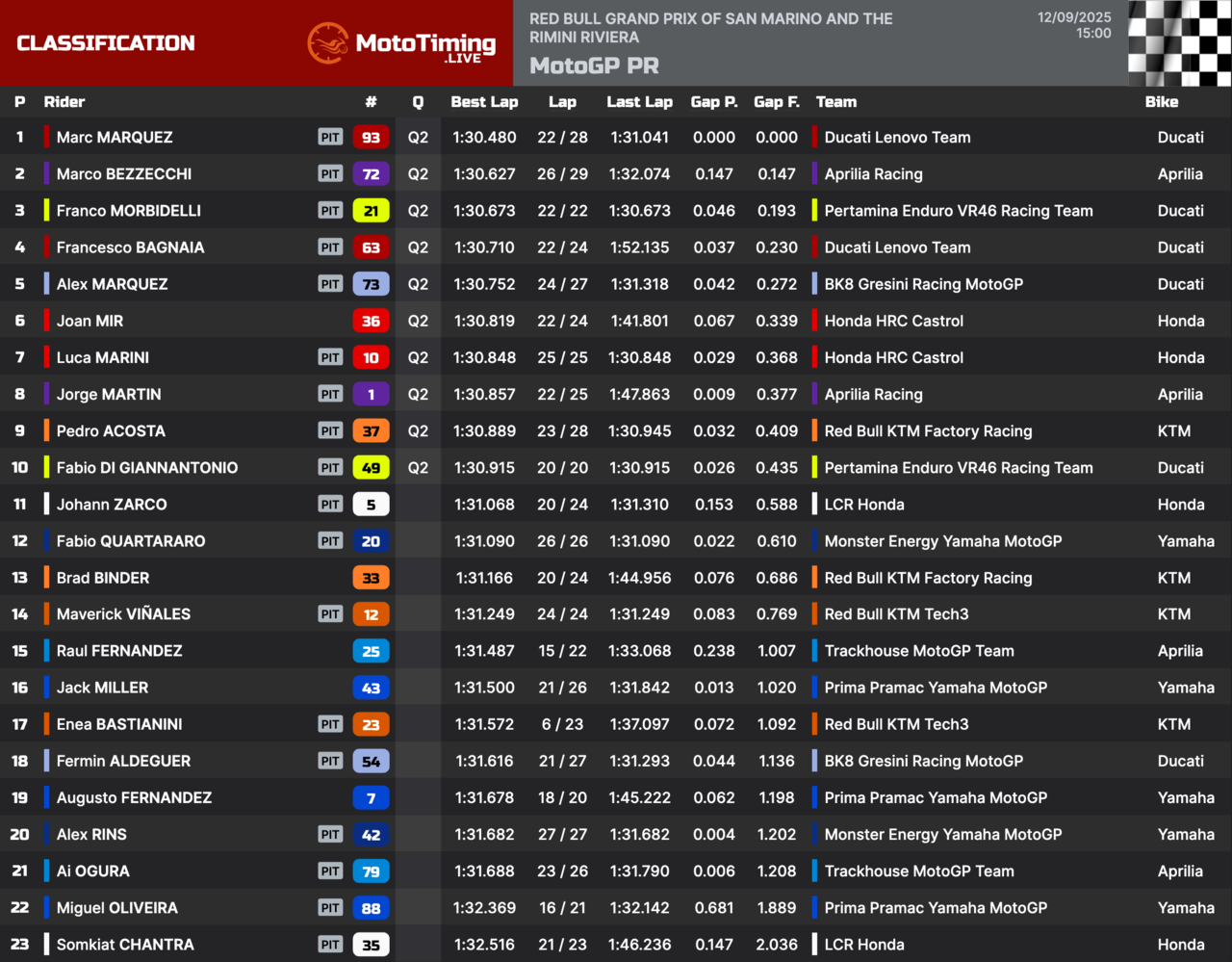Click the PIT indicator for Alex Rins
Image resolution: width=1232 pixels, height=962 pixels.
coord(330,835)
